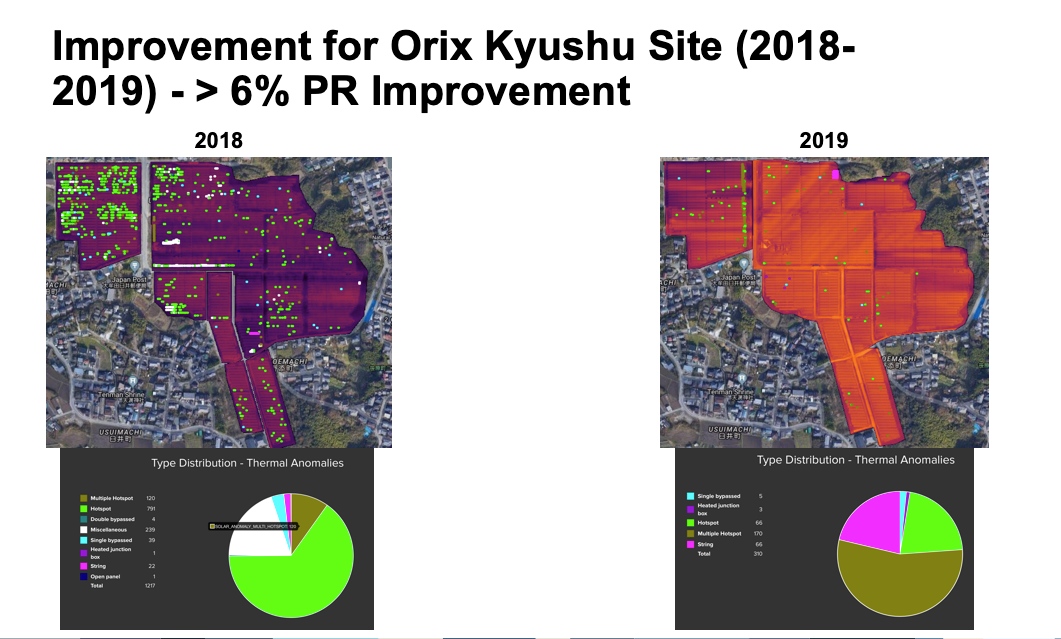Viewport: 1061px width, 639px height.
Task: Select Double bypassed swatch in 2018 legend
Action: click(x=83, y=519)
